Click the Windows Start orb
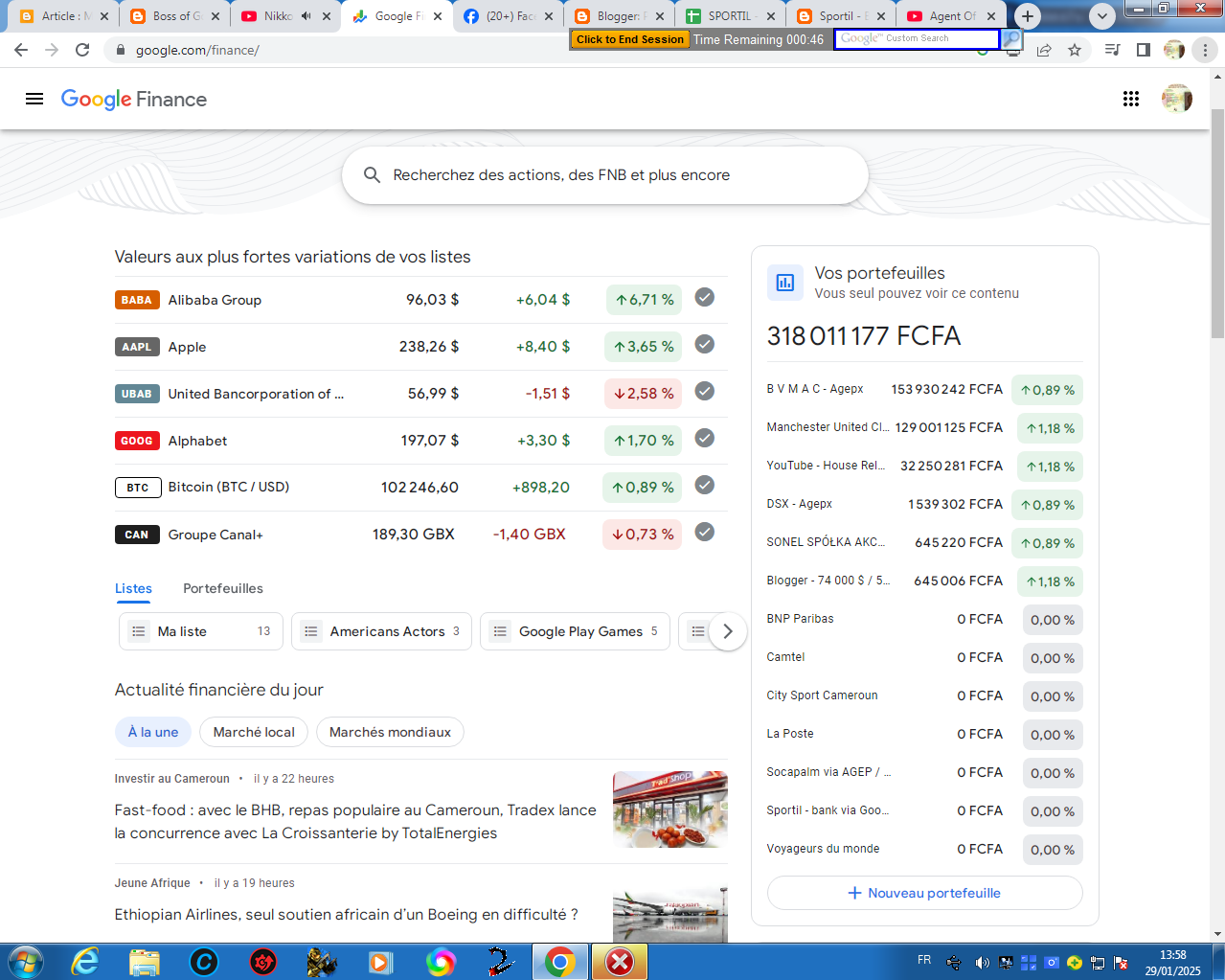 24,962
